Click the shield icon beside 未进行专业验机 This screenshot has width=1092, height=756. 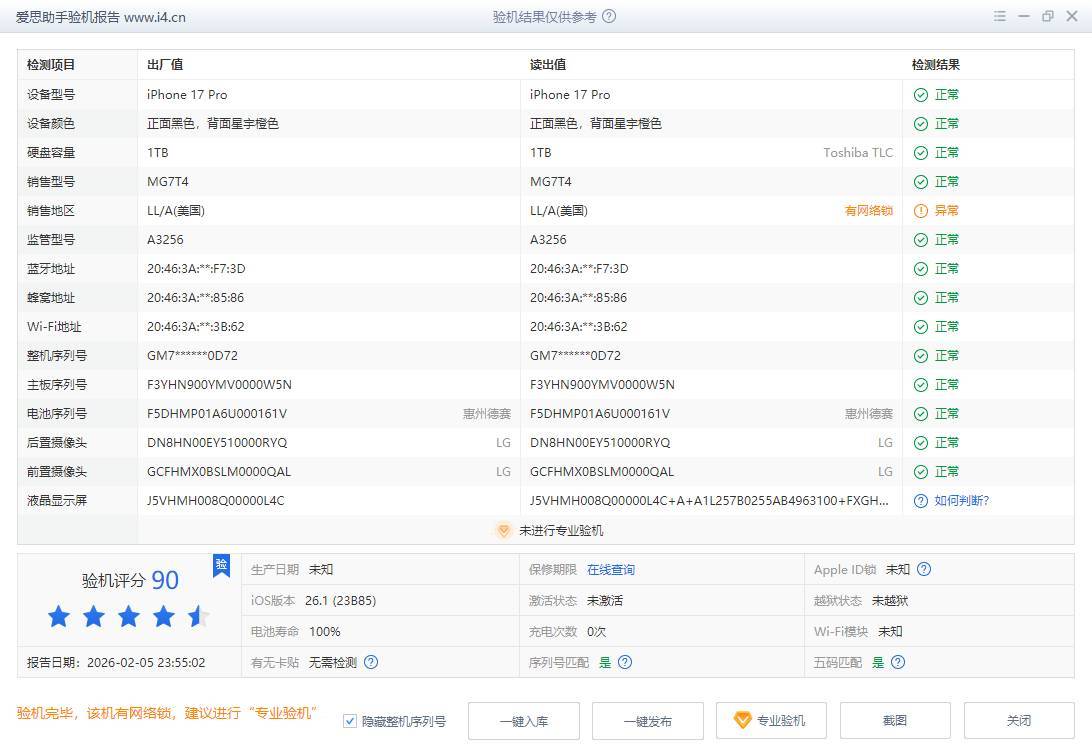coord(504,531)
